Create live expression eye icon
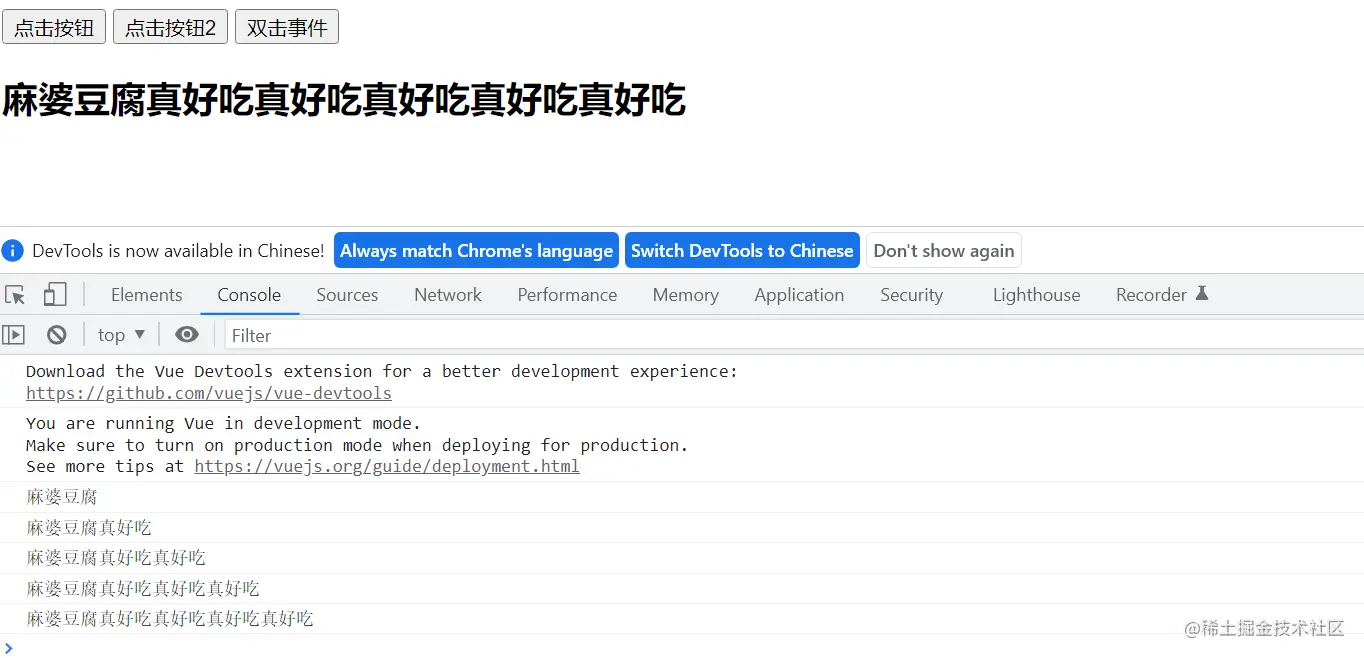The image size is (1364, 658). click(x=187, y=335)
